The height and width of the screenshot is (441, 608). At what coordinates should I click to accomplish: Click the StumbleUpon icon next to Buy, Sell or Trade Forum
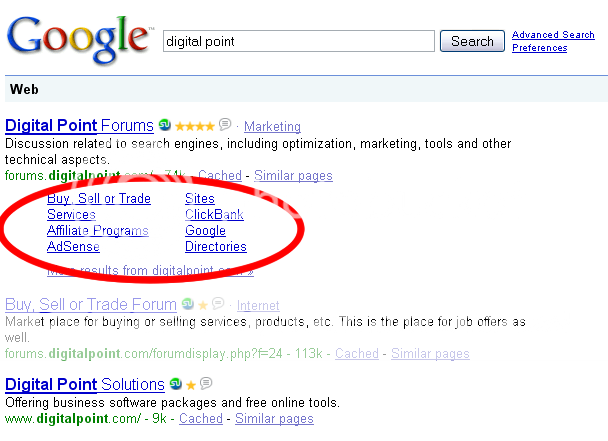(188, 304)
